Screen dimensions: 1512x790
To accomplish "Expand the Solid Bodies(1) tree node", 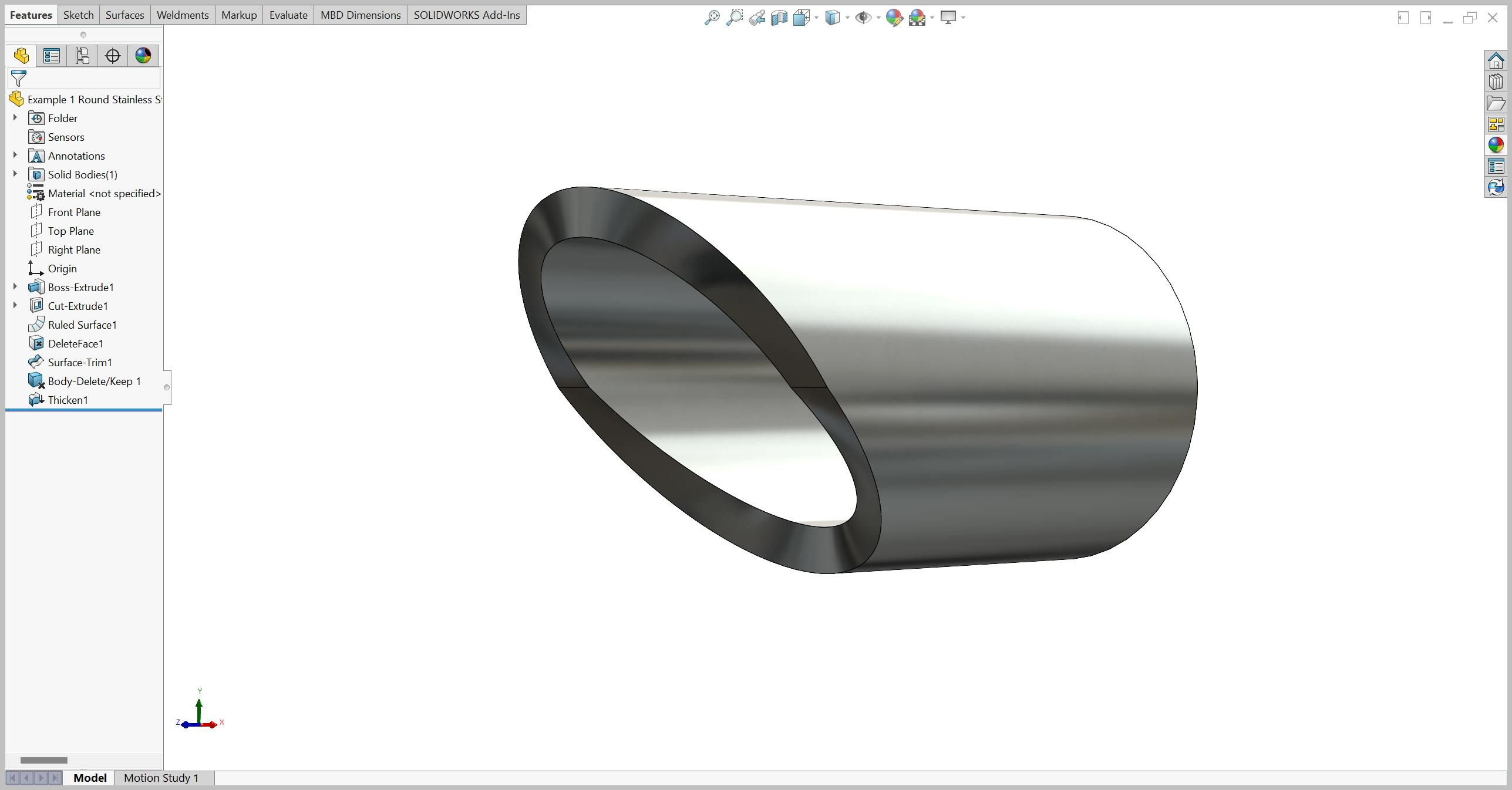I will click(15, 174).
